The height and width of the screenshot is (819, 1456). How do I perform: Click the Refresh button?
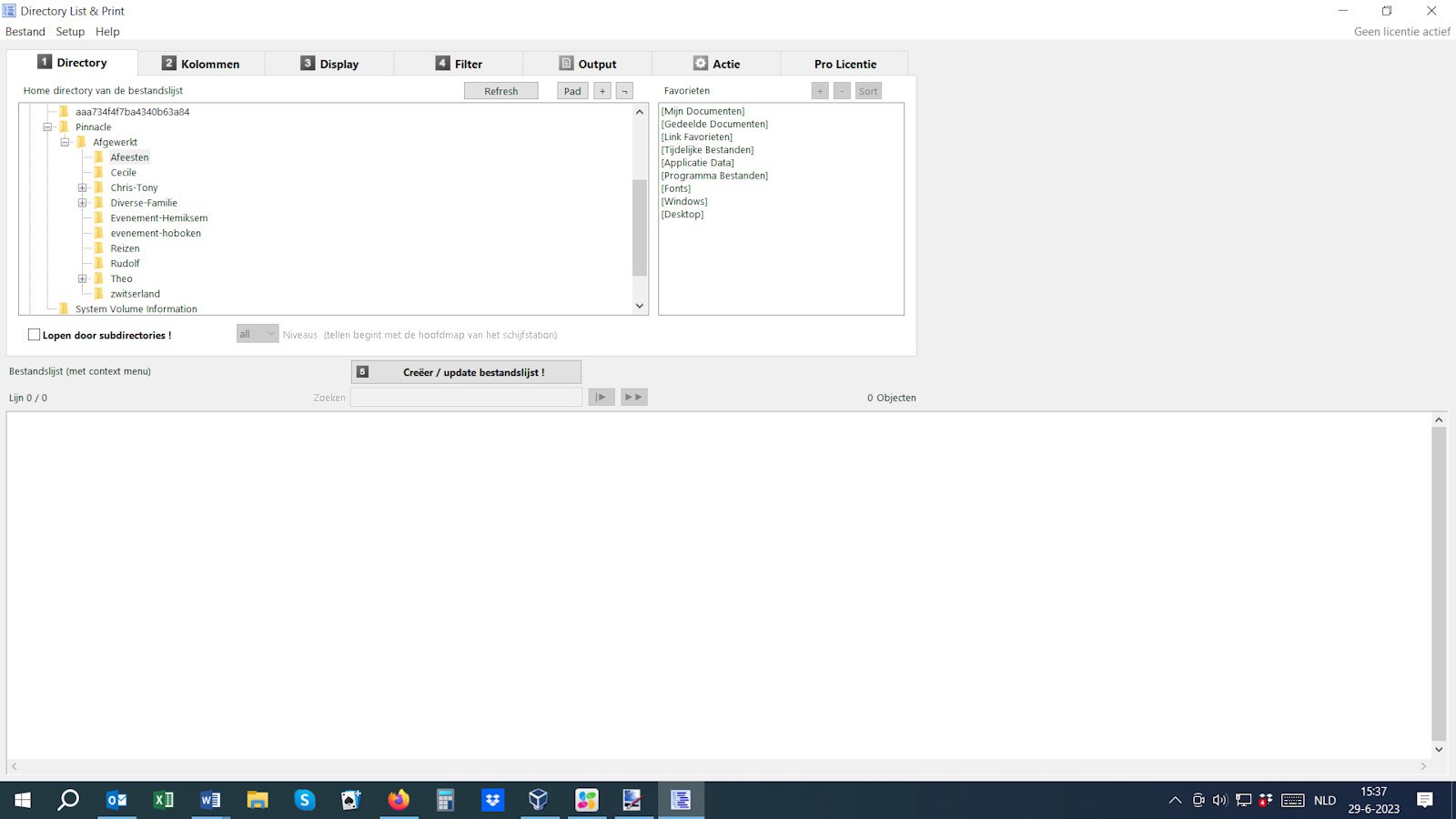[500, 91]
